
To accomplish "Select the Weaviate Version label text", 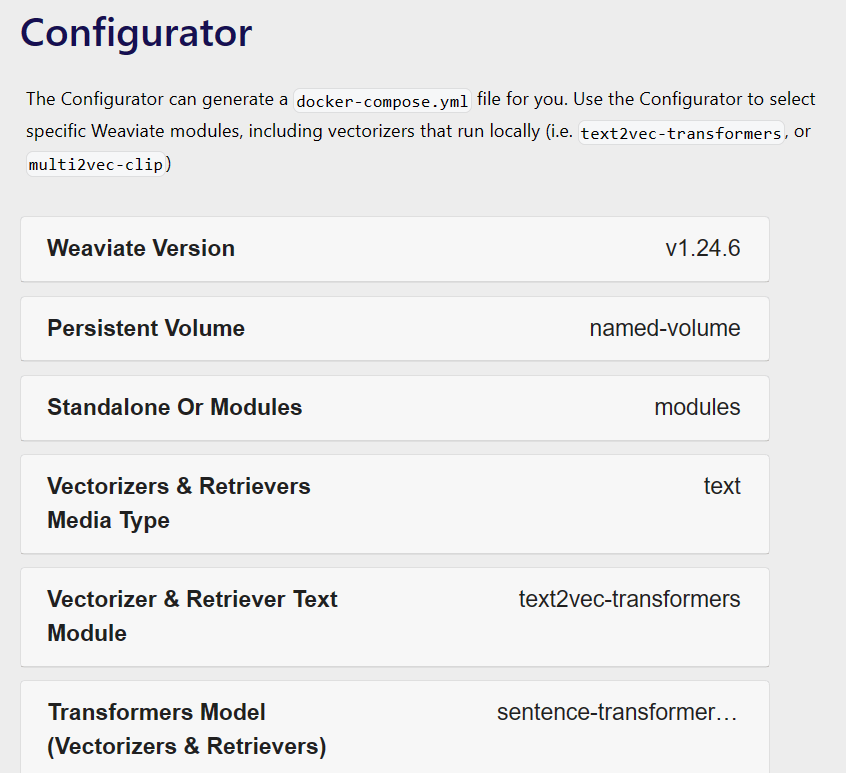I will [140, 248].
